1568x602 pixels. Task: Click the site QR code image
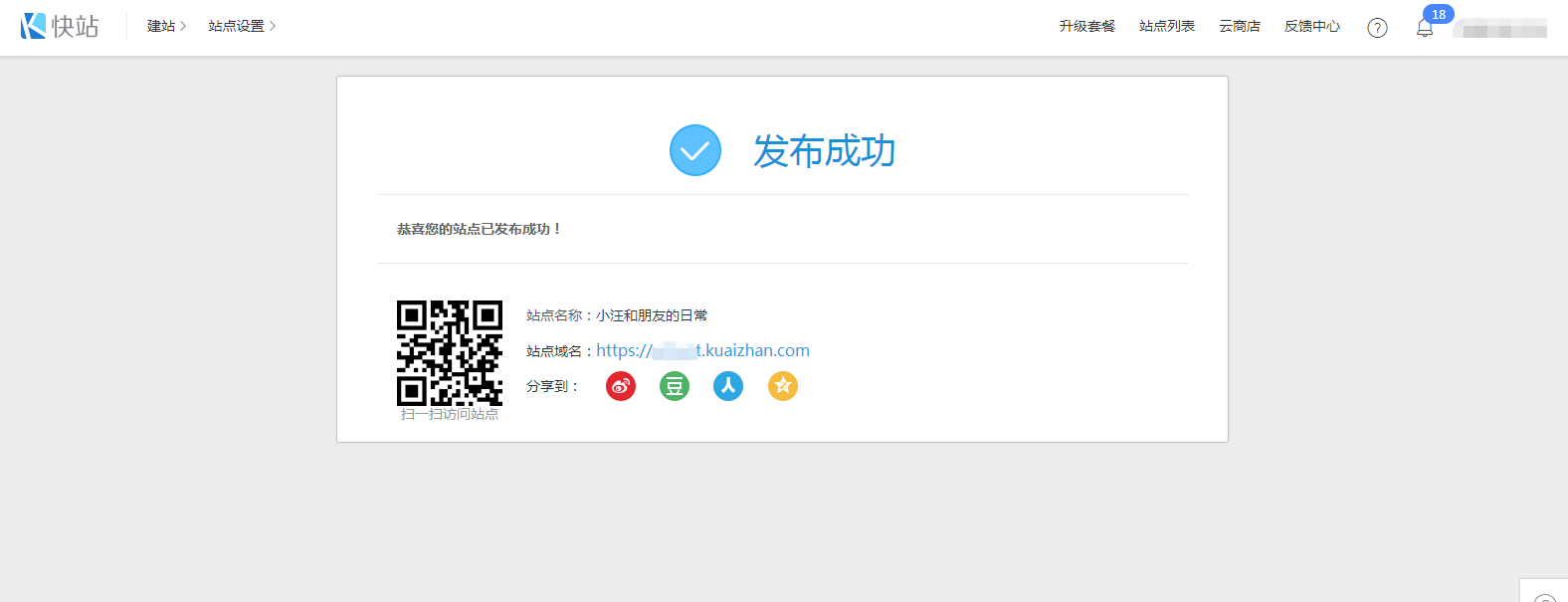point(450,352)
